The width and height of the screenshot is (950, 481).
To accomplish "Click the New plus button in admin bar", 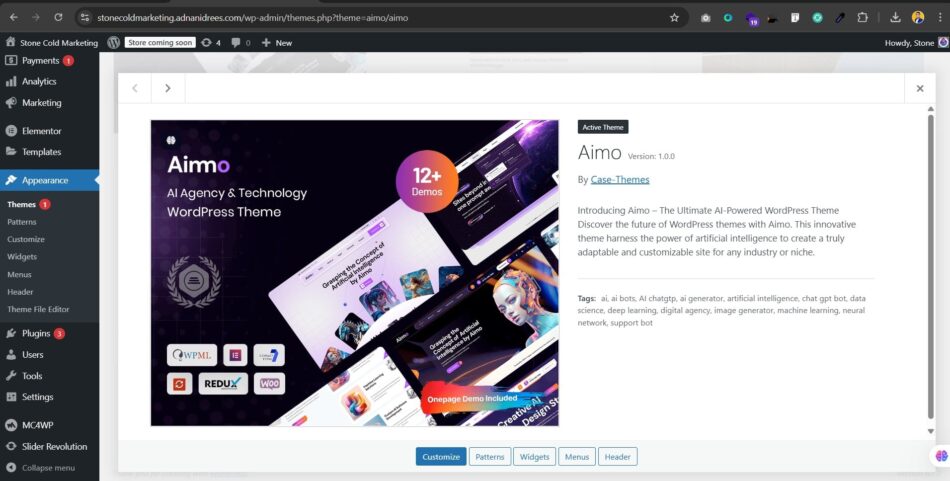I will point(277,42).
